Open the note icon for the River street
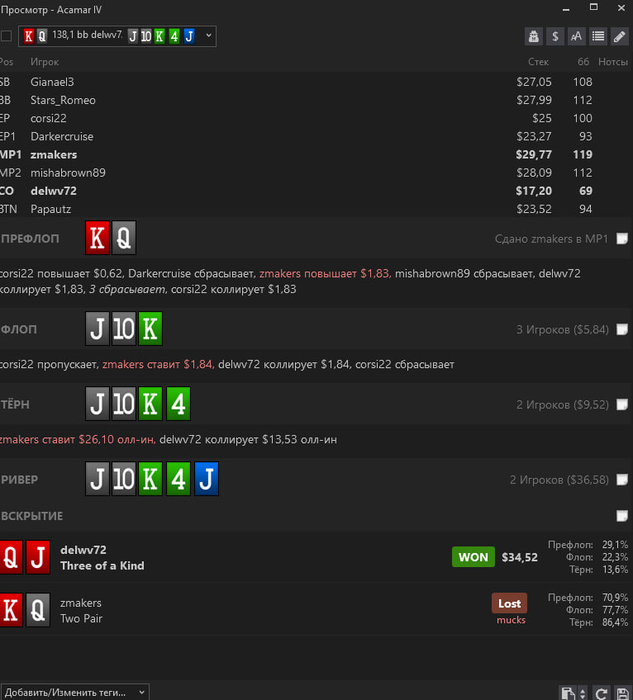The image size is (633, 700). point(622,479)
